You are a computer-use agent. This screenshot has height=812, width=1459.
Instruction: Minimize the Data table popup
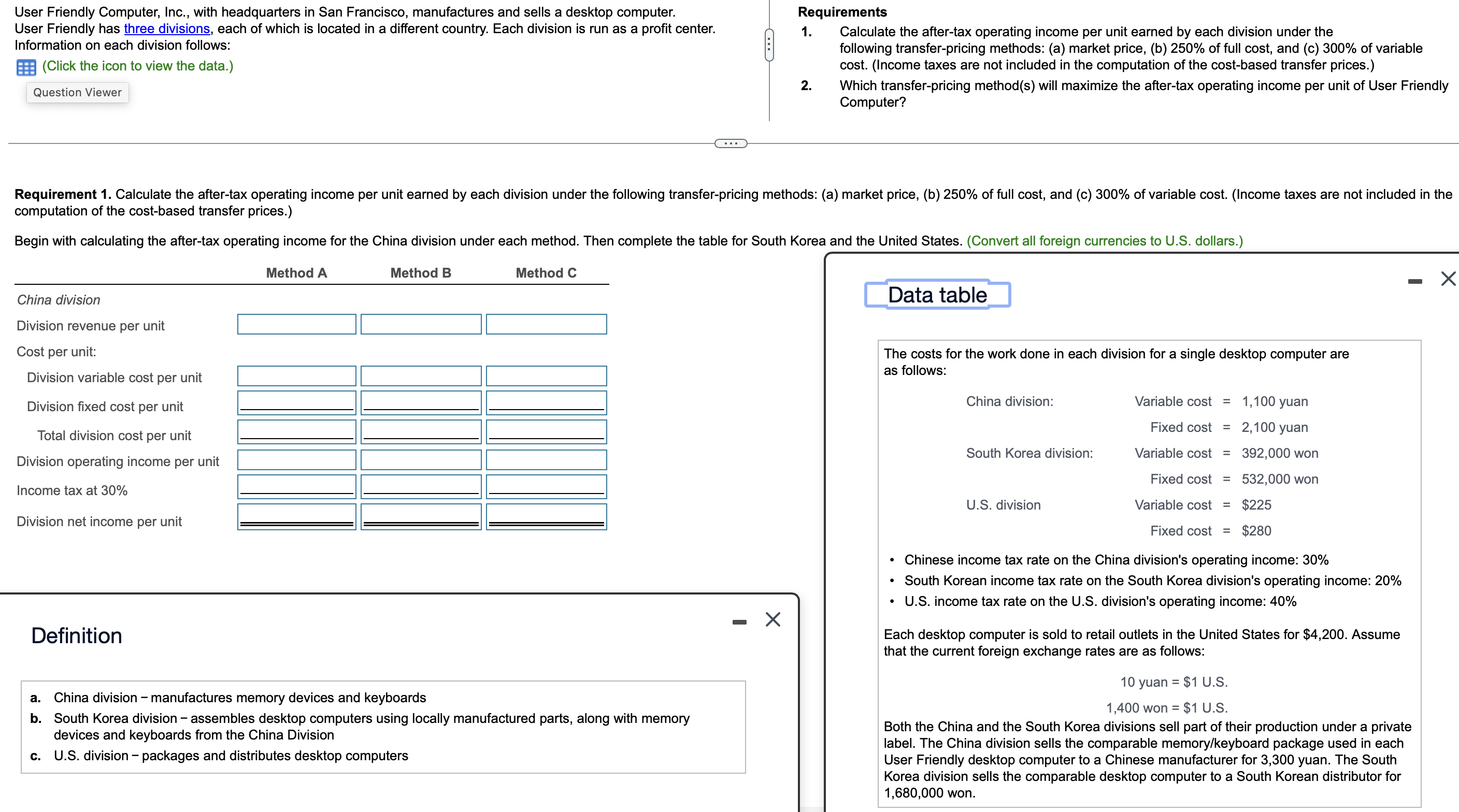coord(1414,281)
